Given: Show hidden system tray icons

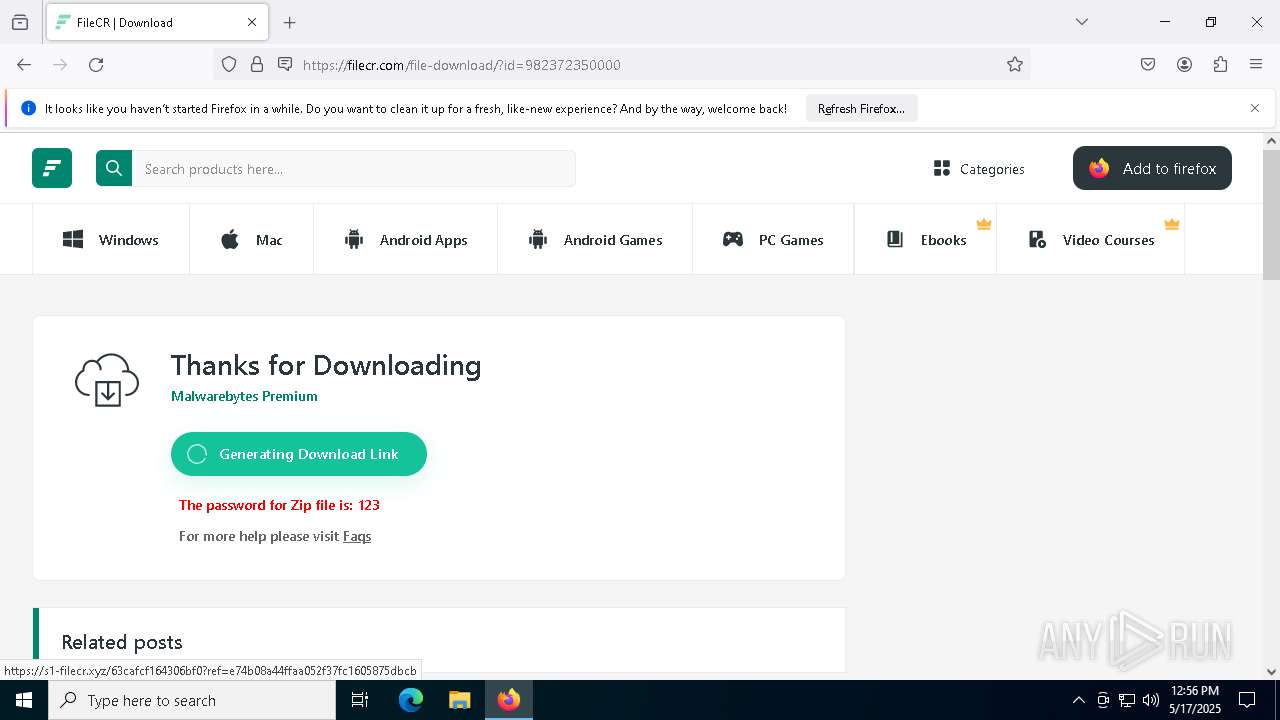Looking at the screenshot, I should 1078,700.
